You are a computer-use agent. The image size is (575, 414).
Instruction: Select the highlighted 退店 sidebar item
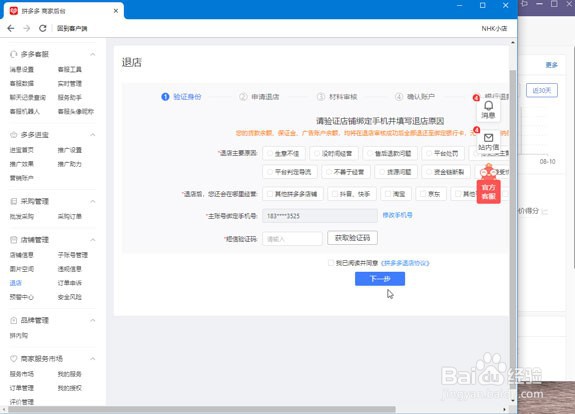15,283
